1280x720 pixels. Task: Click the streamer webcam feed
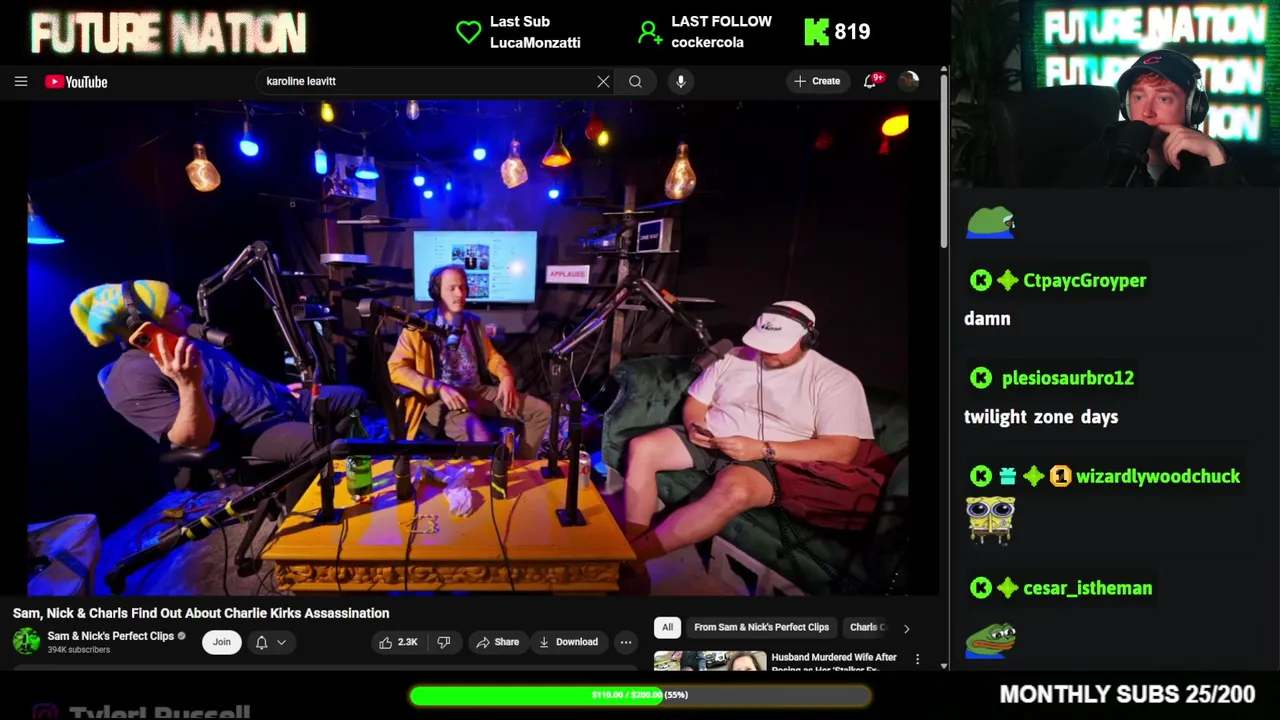pos(1115,94)
